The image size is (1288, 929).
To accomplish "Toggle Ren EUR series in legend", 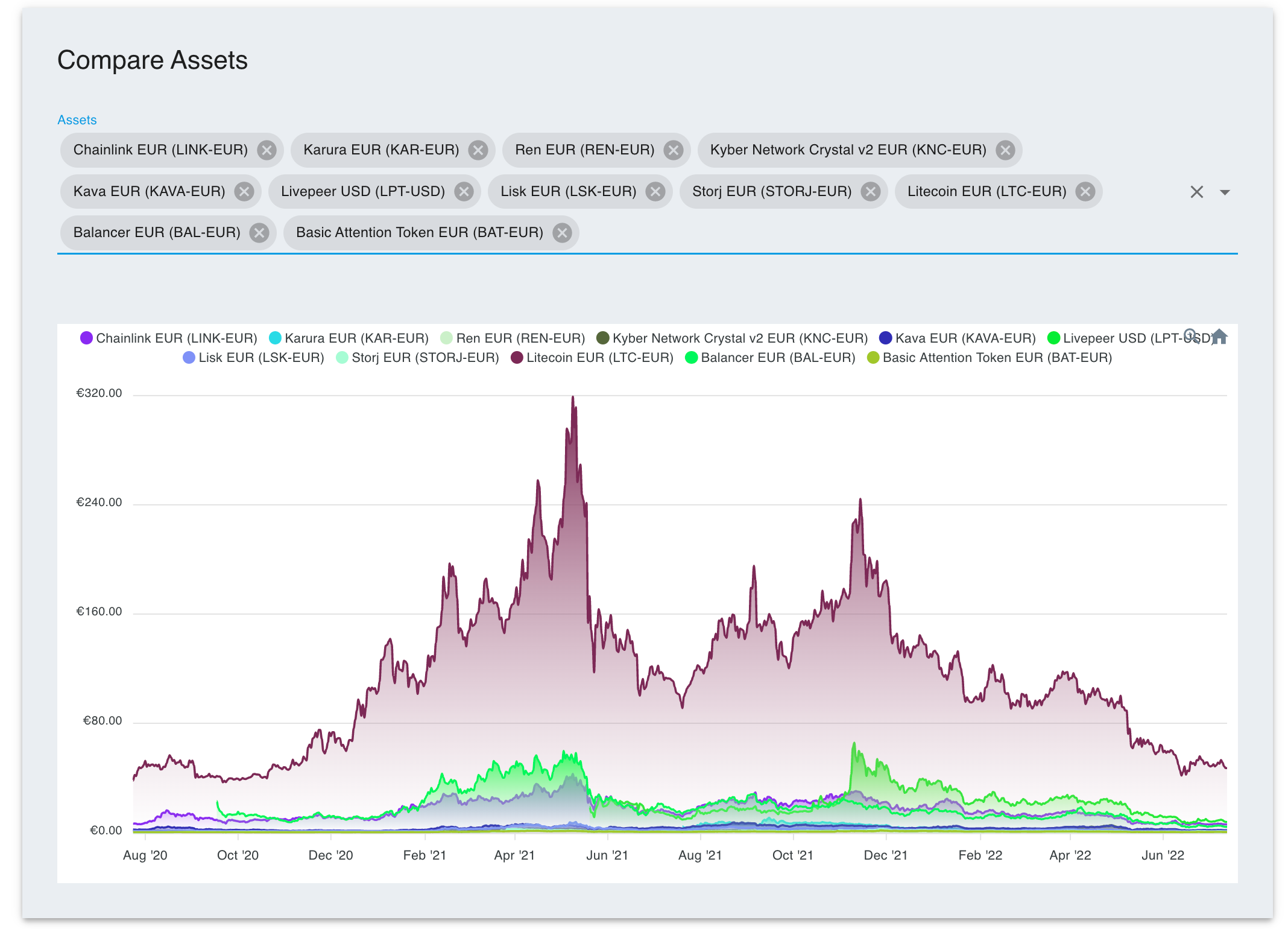I will [x=513, y=338].
